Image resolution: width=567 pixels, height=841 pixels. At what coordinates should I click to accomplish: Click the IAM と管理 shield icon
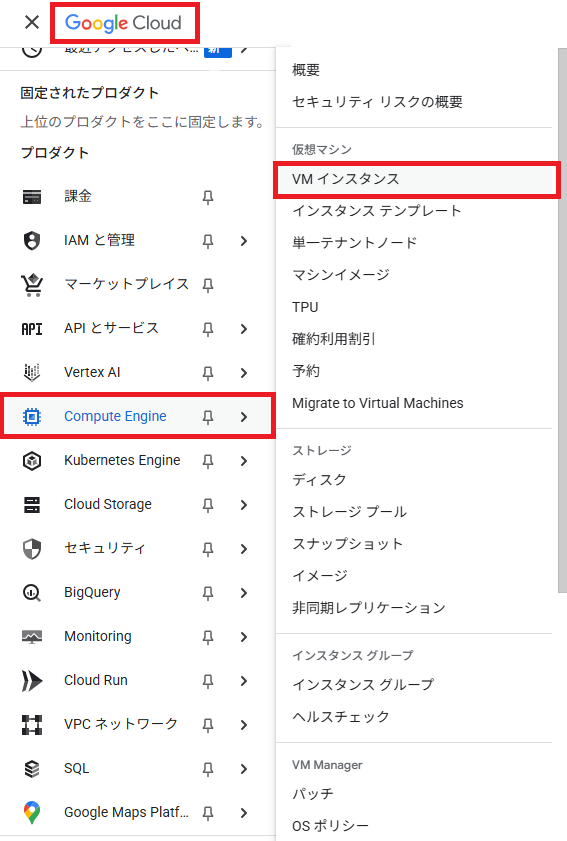pyautogui.click(x=32, y=240)
